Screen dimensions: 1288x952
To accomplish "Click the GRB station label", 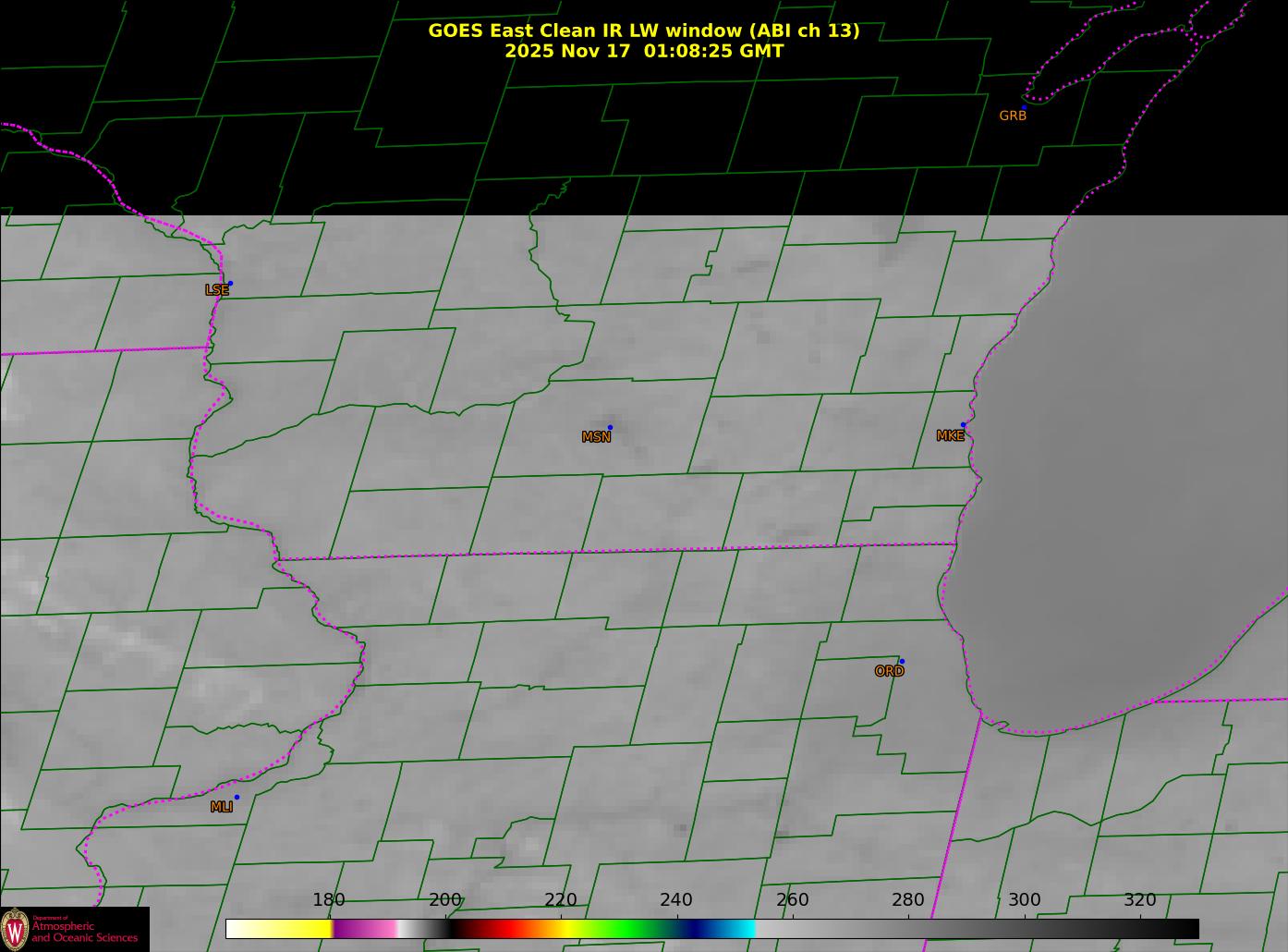I will 1013,116.
